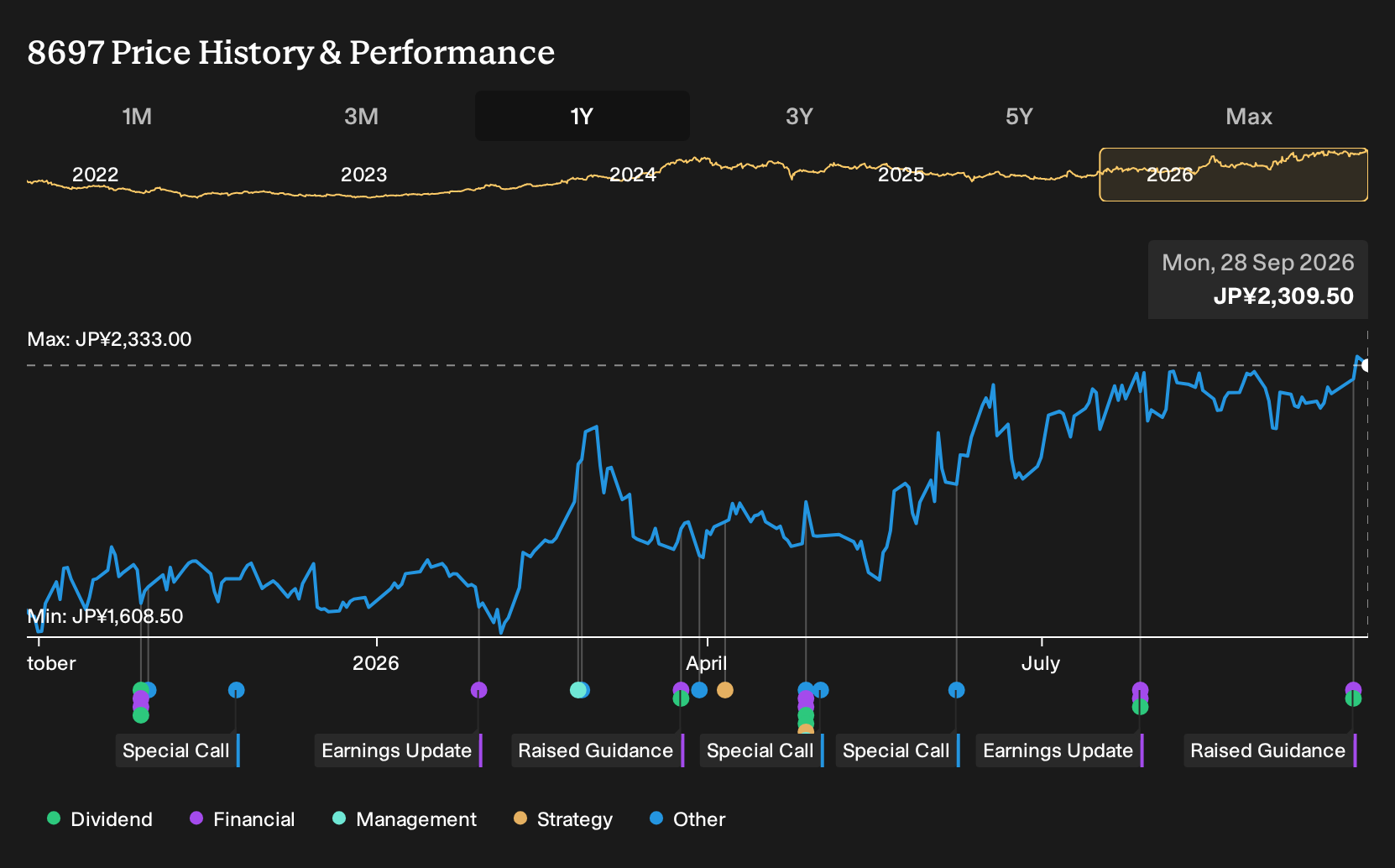The height and width of the screenshot is (868, 1395).
Task: Click the white endpoint dot on price line
Action: [x=1366, y=365]
